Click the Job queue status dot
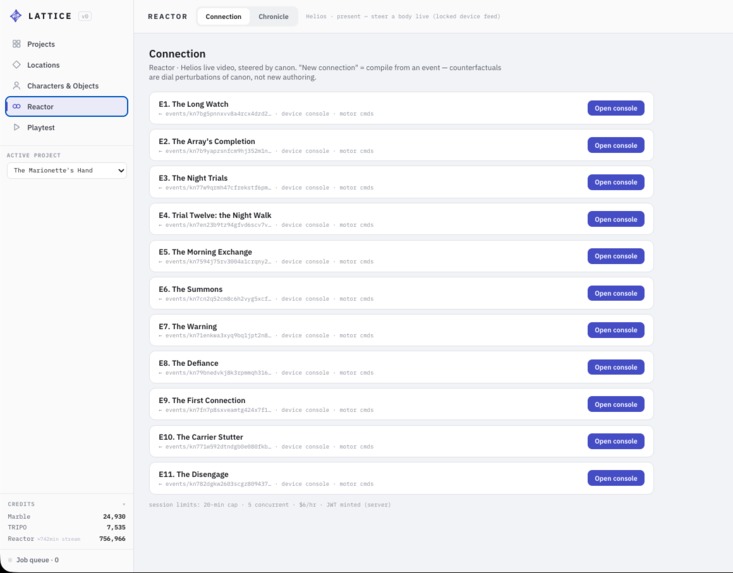This screenshot has width=733, height=573. tap(10, 560)
